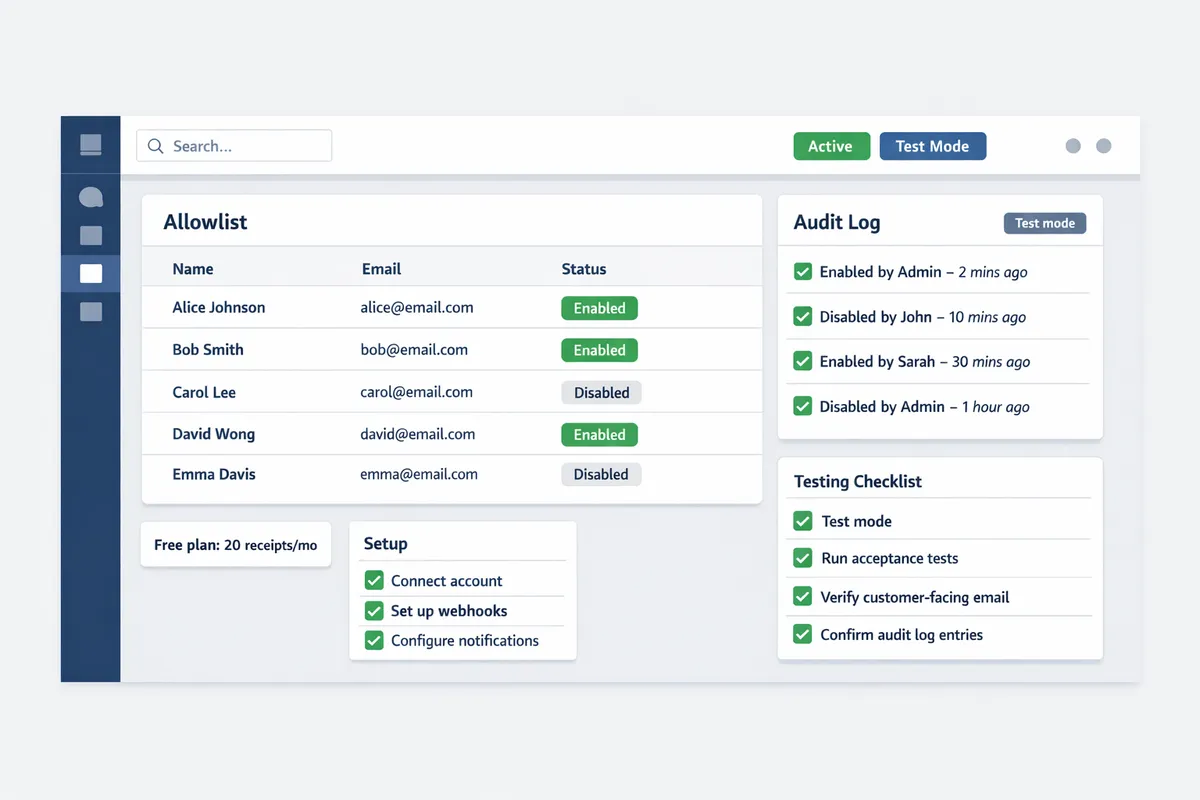Select the Bob Smith name cell
The width and height of the screenshot is (1200, 800).
pyautogui.click(x=208, y=350)
